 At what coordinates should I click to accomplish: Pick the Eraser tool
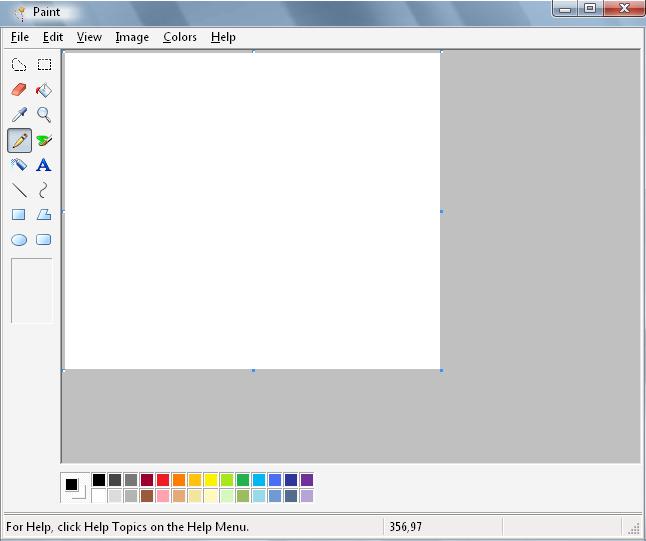(x=19, y=89)
